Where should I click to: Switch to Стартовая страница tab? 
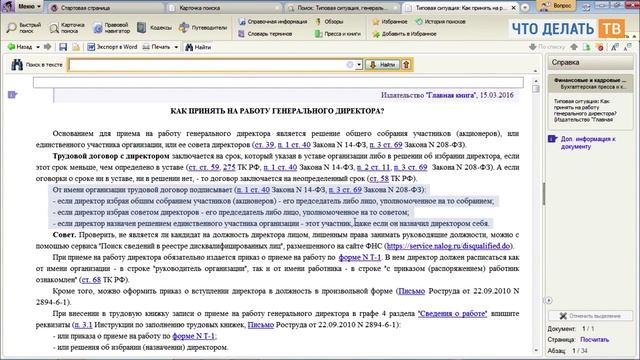[x=105, y=8]
